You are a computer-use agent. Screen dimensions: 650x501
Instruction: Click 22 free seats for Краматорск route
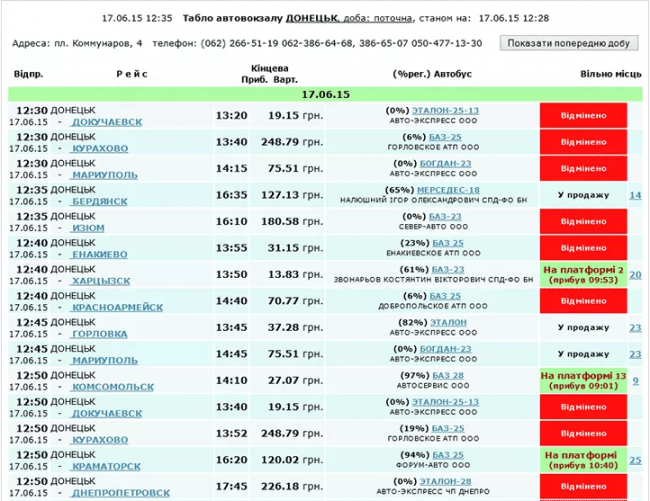[635, 460]
